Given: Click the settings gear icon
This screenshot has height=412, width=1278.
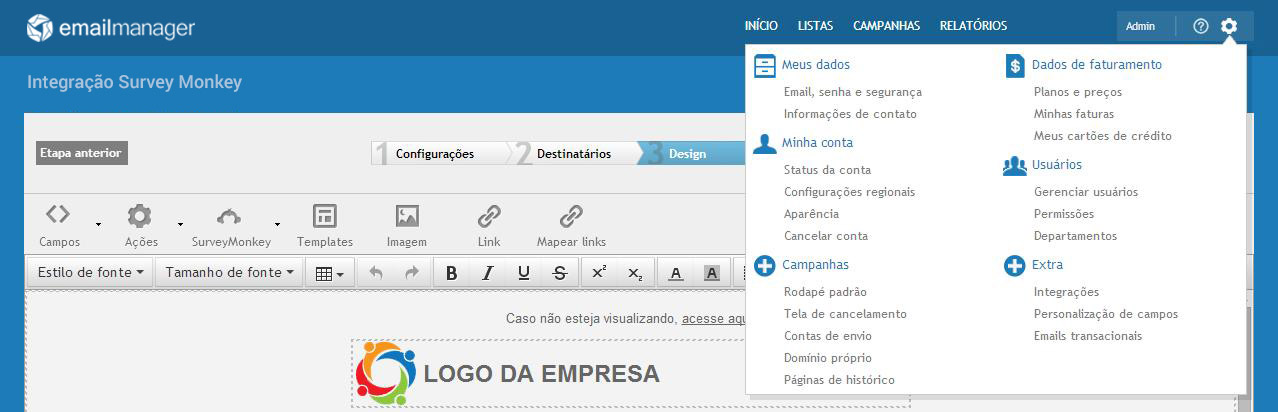Looking at the screenshot, I should (x=1229, y=26).
